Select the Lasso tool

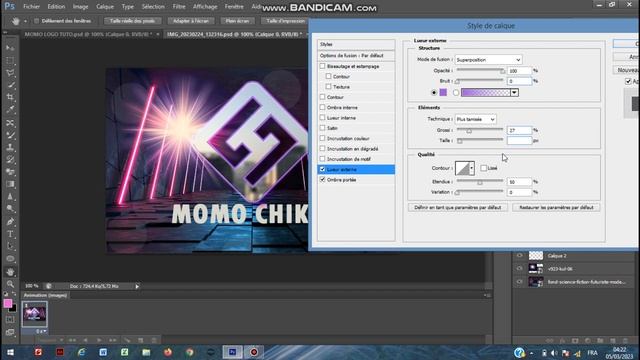[x=10, y=73]
